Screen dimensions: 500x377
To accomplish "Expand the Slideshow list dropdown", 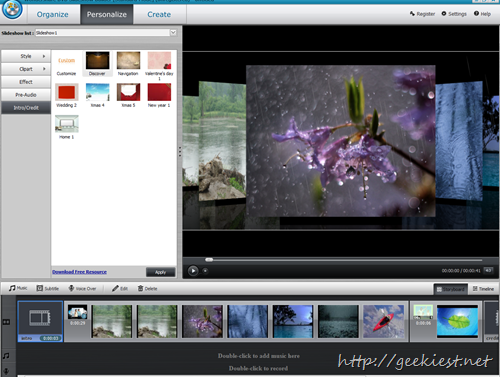I will click(173, 33).
